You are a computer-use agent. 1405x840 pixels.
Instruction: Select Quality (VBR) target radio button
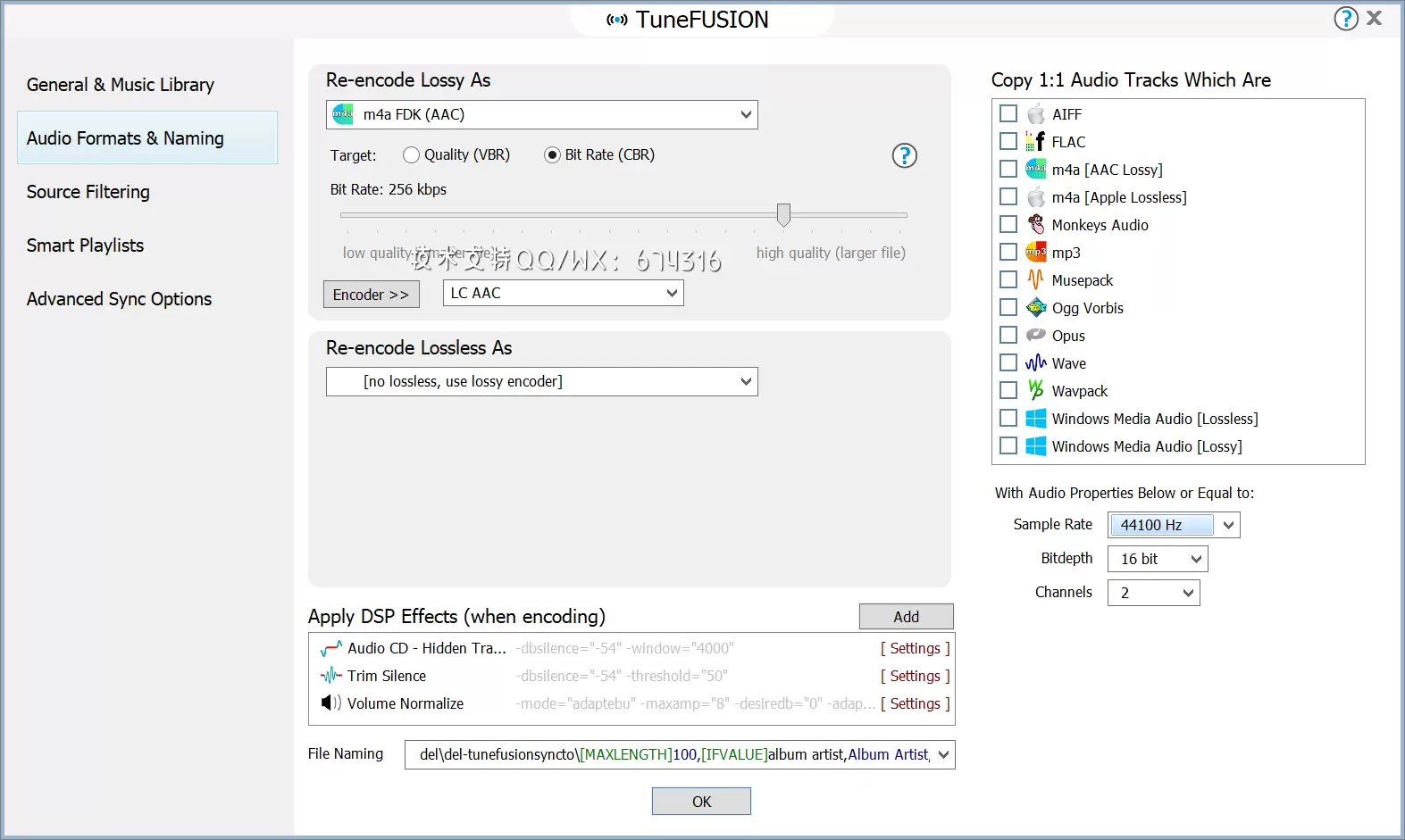(x=411, y=155)
